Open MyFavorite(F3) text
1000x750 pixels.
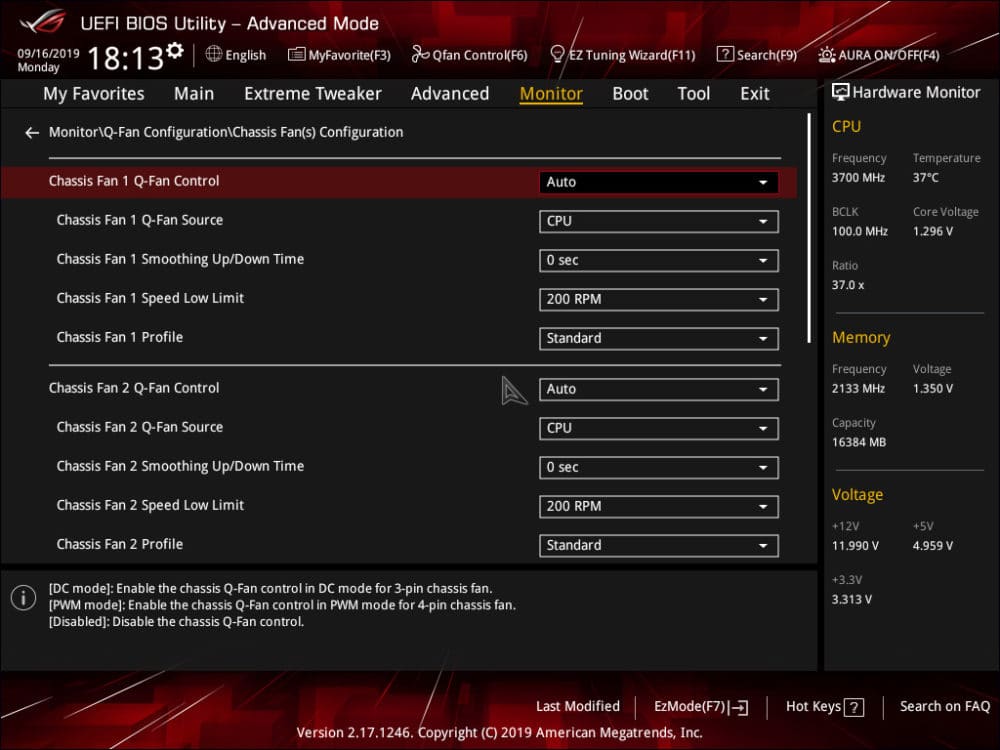[349, 55]
